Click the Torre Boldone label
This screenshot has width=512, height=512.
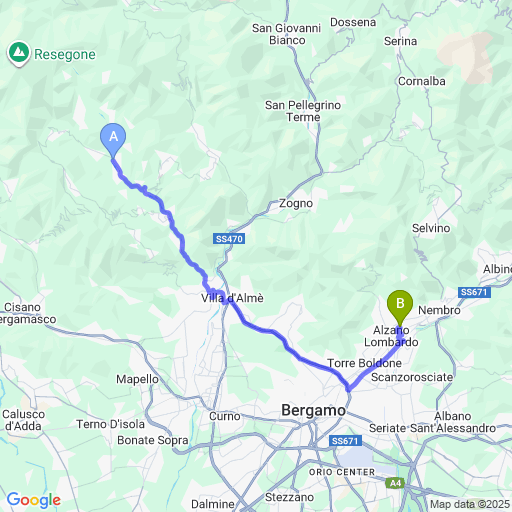(364, 363)
